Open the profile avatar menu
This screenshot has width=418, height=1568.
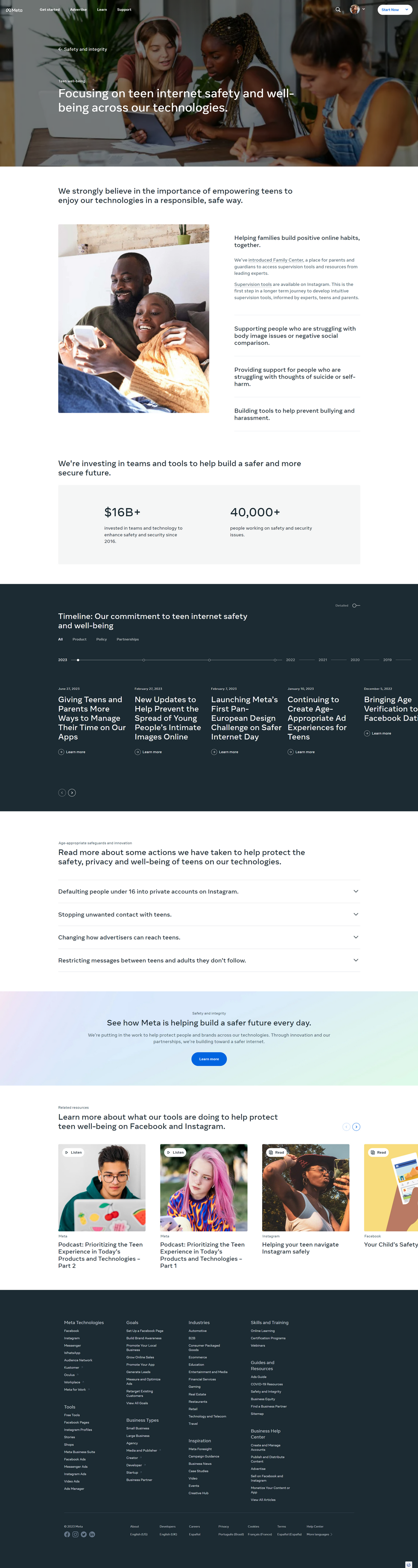(x=355, y=10)
